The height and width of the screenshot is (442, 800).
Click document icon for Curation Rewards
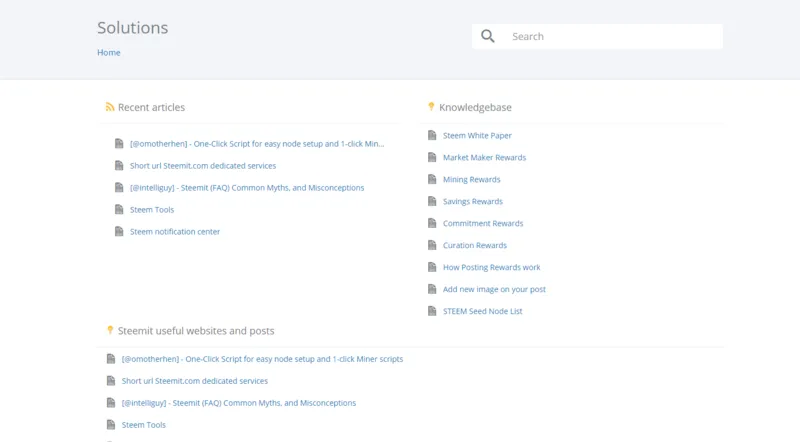click(x=432, y=245)
